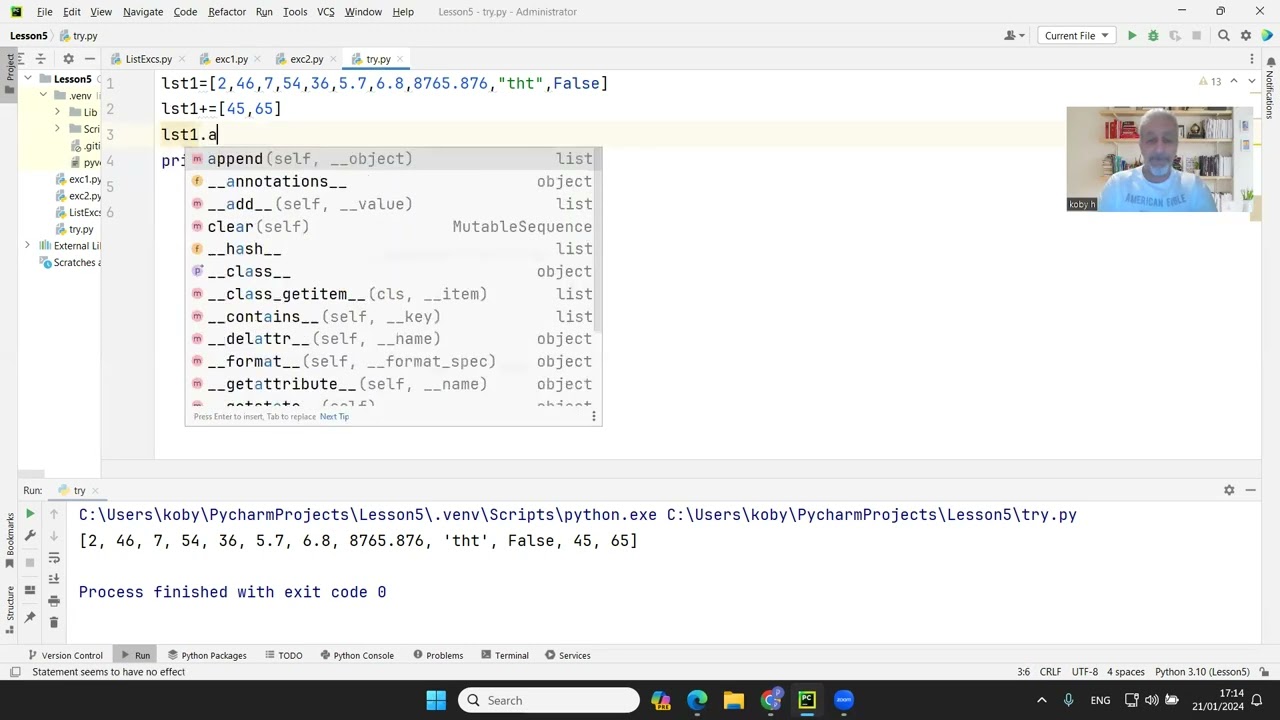Open Windows Start menu
The height and width of the screenshot is (720, 1280).
(436, 701)
